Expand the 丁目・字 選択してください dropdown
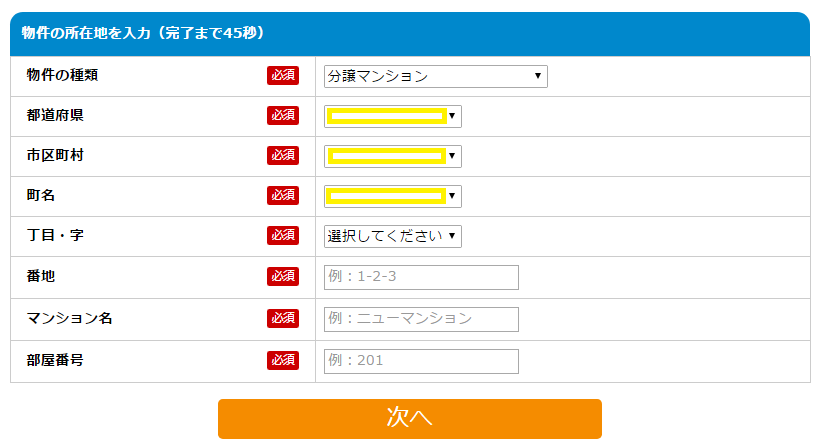Image resolution: width=819 pixels, height=447 pixels. (x=392, y=236)
